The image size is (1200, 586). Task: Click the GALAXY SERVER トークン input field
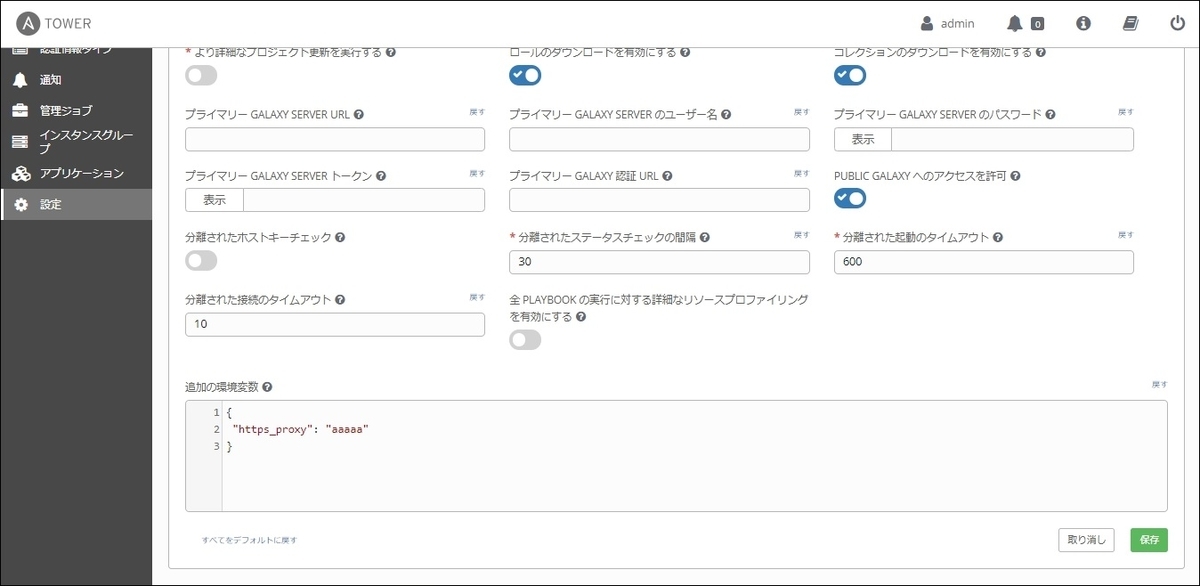[364, 200]
